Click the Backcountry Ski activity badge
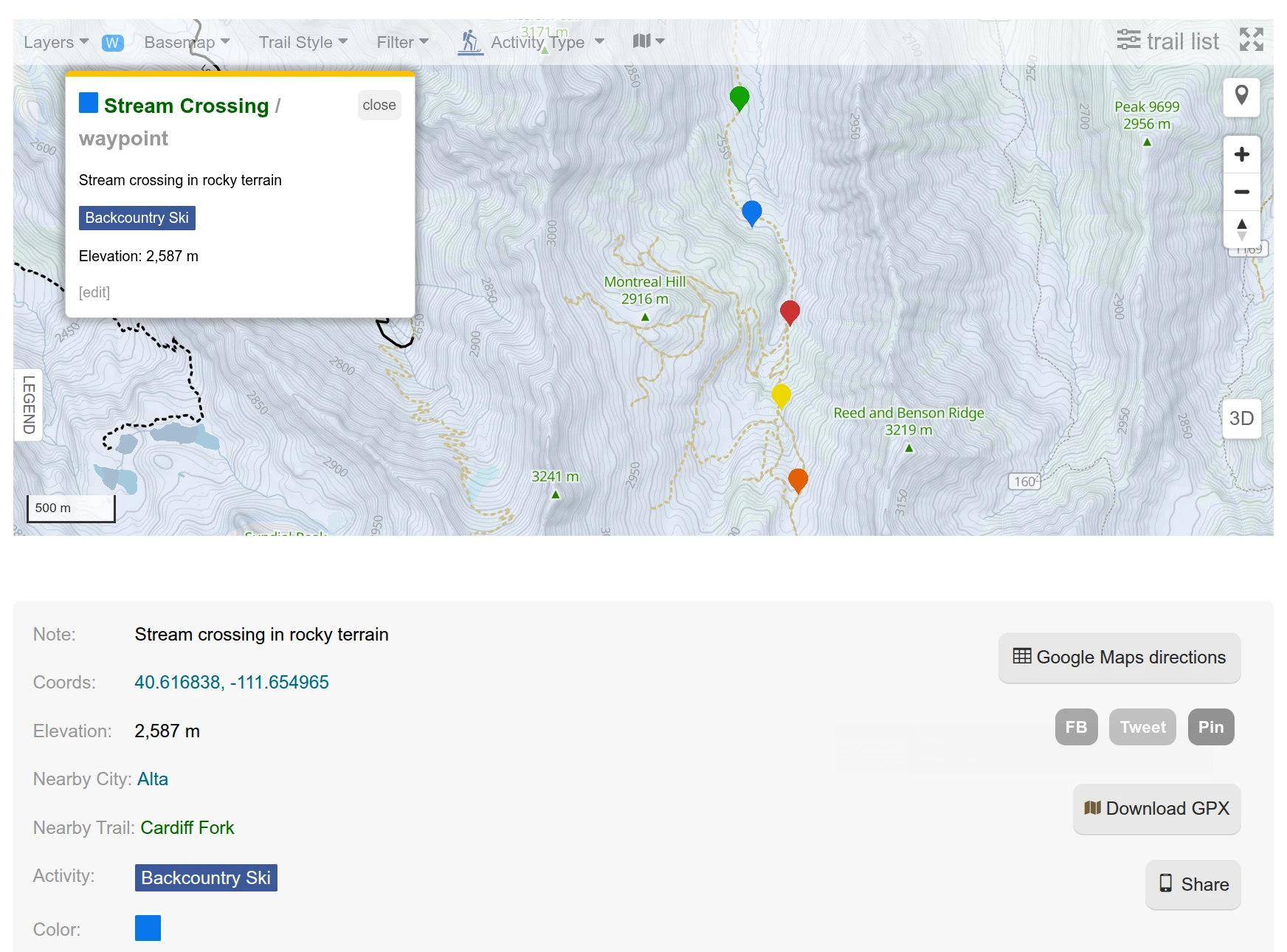The image size is (1287, 952). point(206,877)
